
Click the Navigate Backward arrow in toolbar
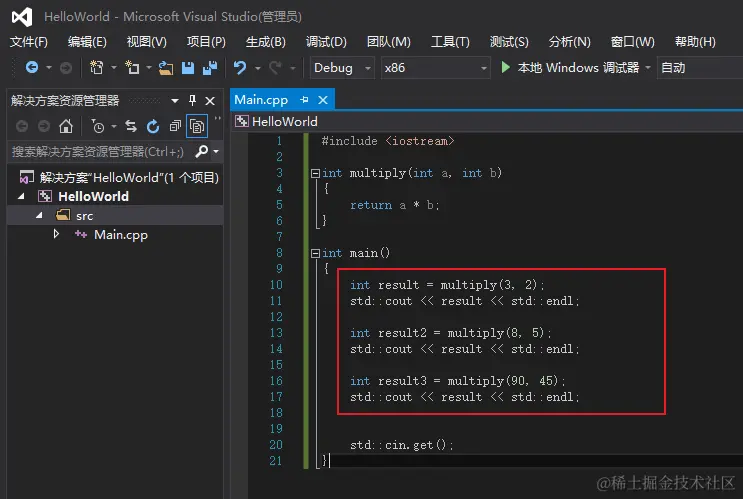pos(32,68)
